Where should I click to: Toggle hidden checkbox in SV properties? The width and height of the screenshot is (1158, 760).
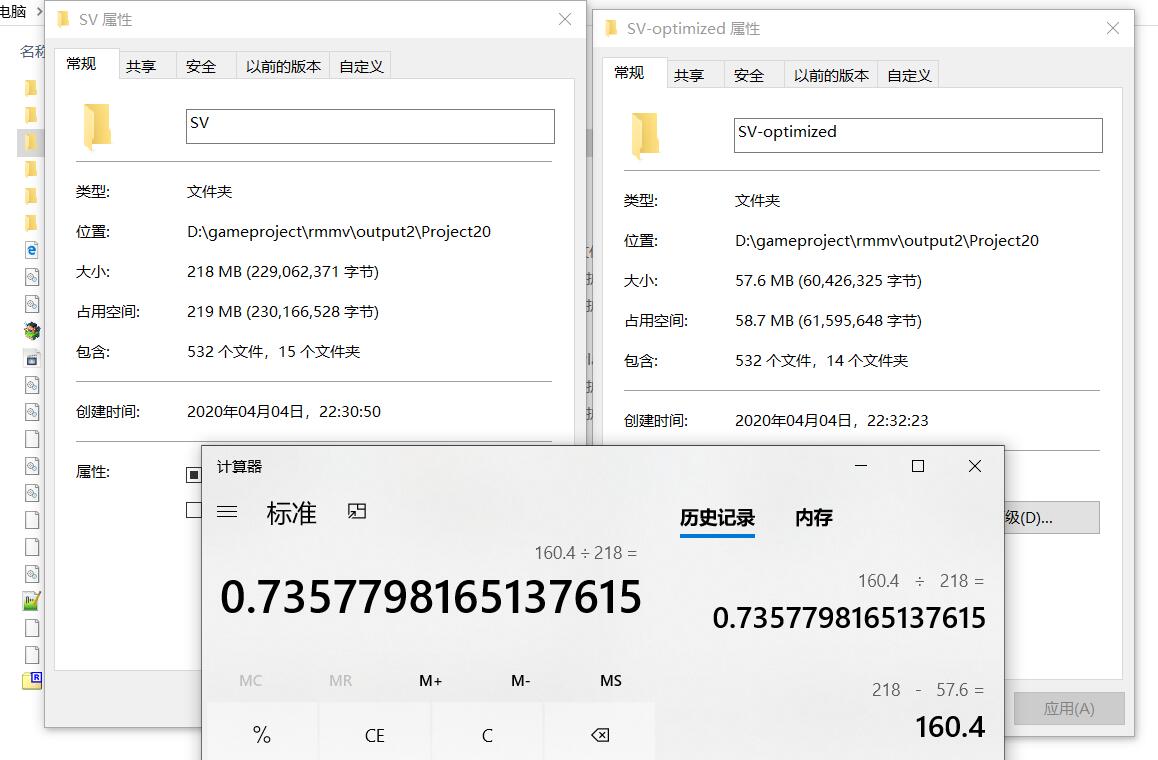(193, 510)
